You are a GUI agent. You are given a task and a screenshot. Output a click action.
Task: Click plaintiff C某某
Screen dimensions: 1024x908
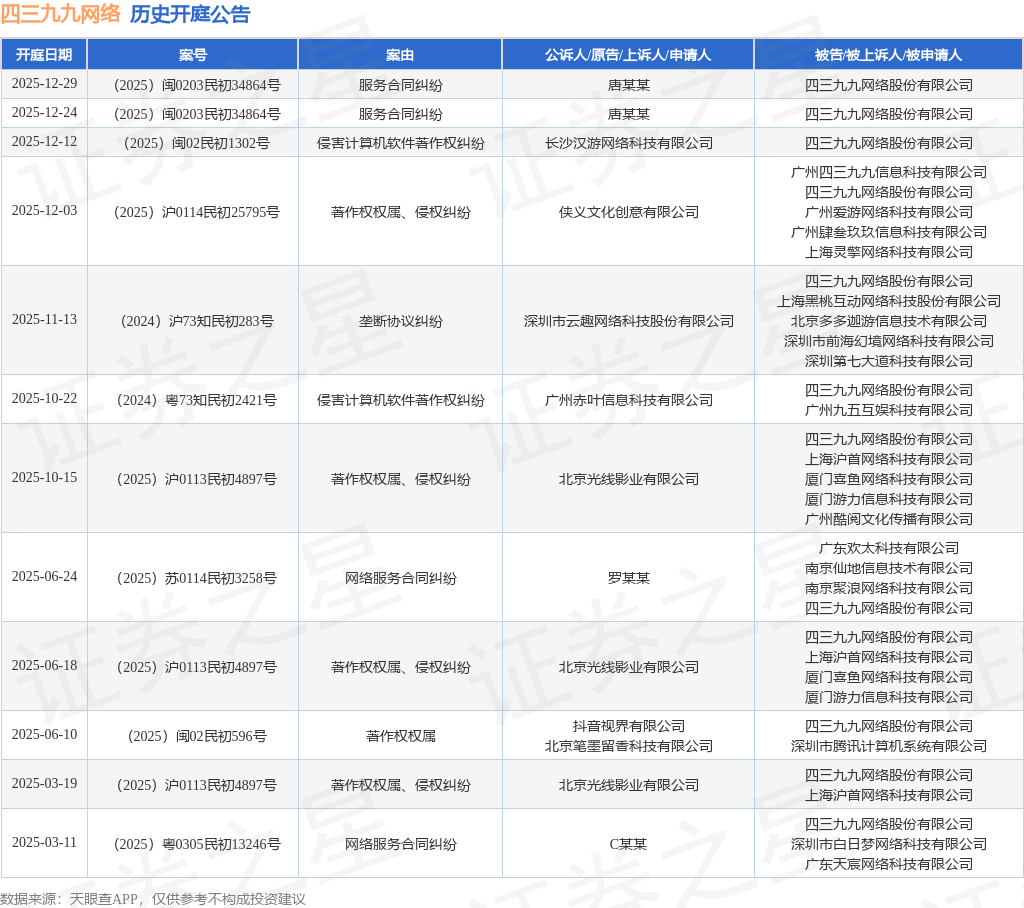tap(628, 844)
